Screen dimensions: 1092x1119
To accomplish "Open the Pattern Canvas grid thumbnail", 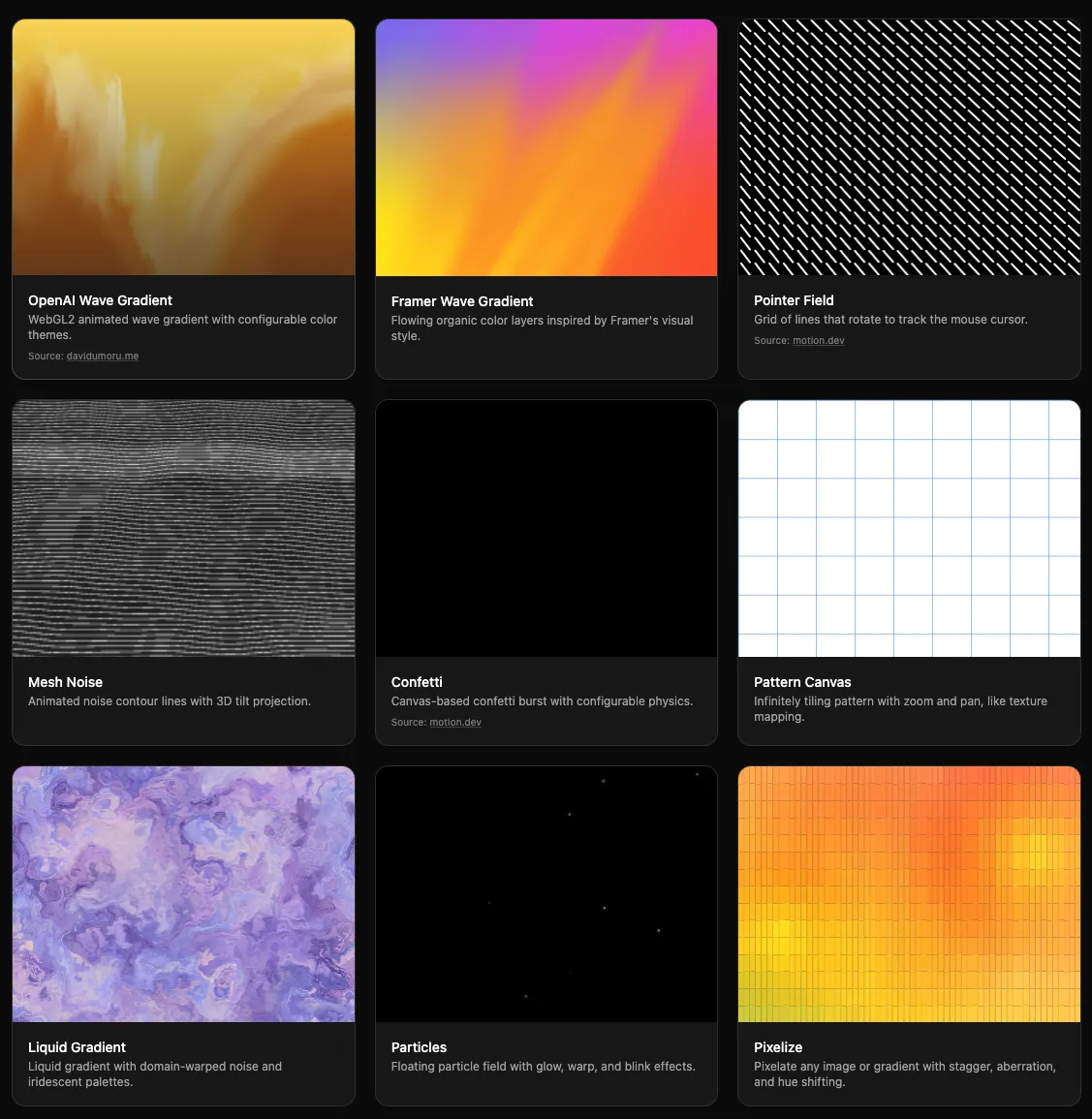I will 909,528.
